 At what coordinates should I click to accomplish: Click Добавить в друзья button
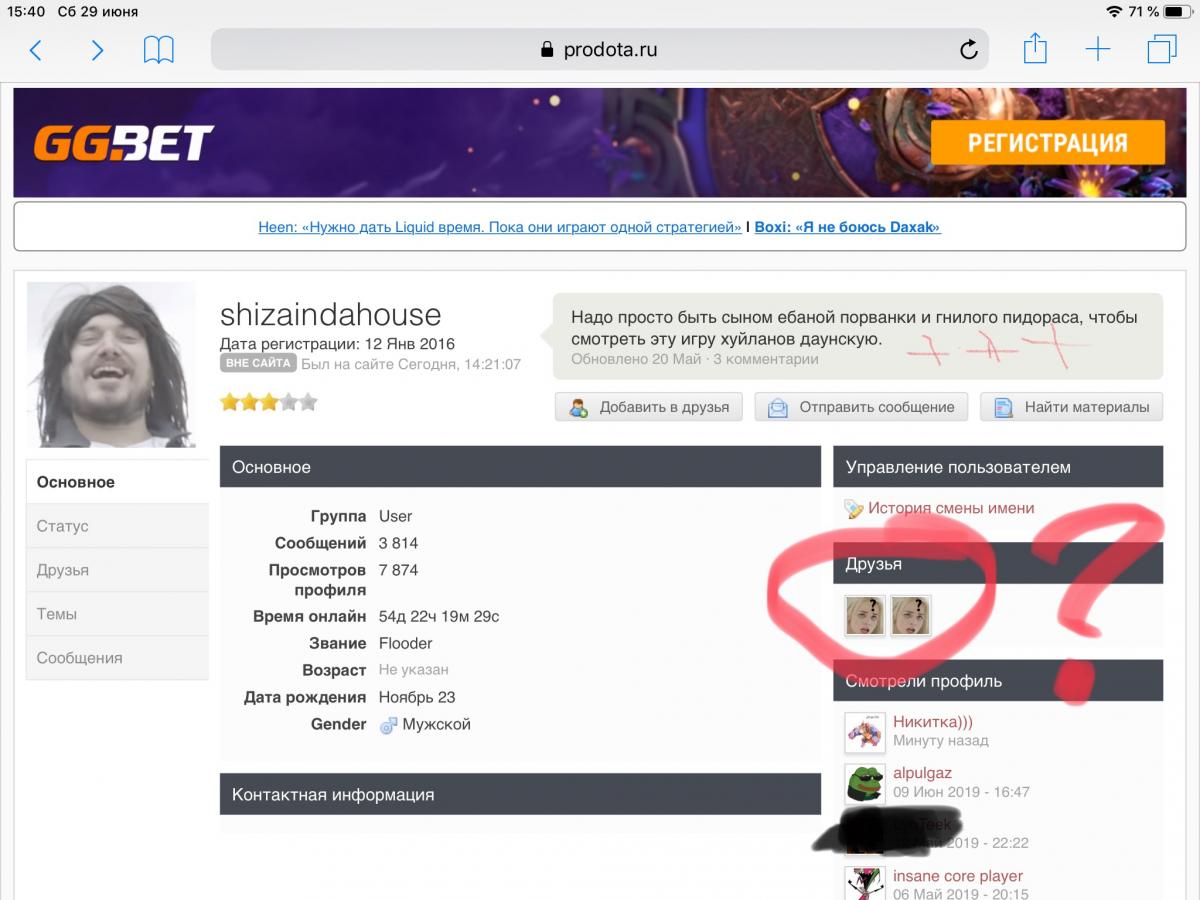tap(649, 407)
